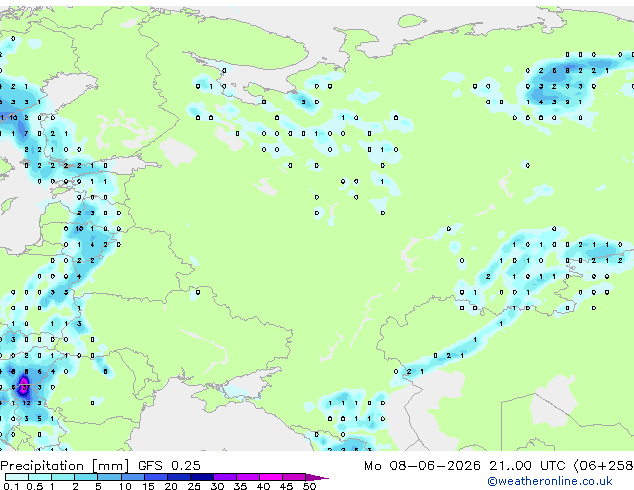Click the '12' precipitation value on map
This screenshot has height=490, width=634.
tap(26, 403)
